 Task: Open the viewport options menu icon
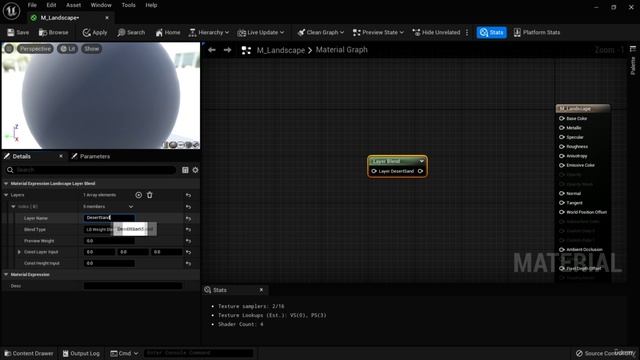tap(9, 49)
